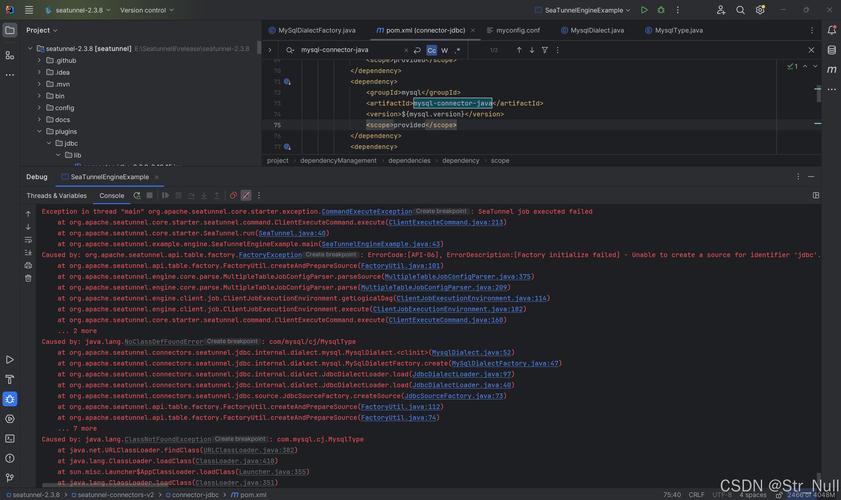Open the Run tool window on left sidebar
Screen dimensions: 841x500
[10, 359]
